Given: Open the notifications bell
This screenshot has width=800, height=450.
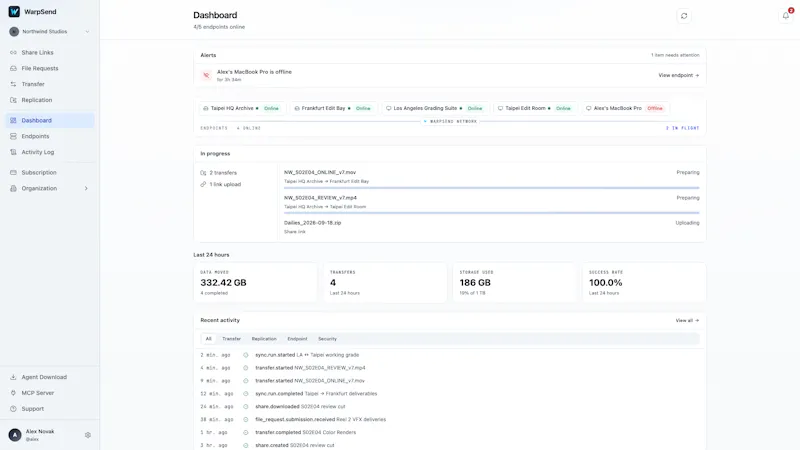Looking at the screenshot, I should (786, 16).
